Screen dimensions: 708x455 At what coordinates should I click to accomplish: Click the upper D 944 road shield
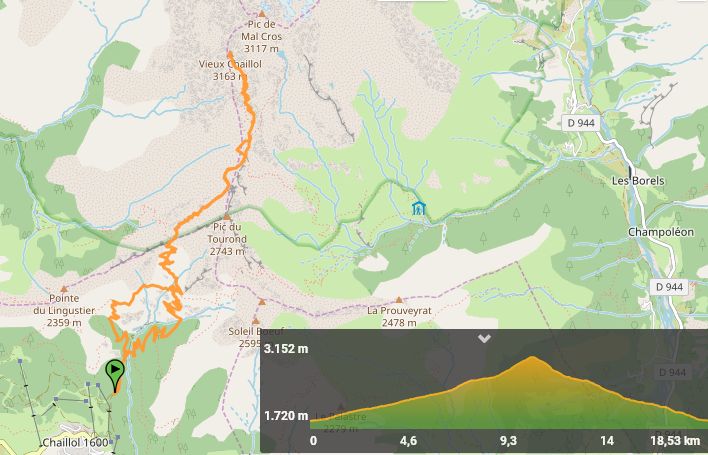tap(581, 123)
